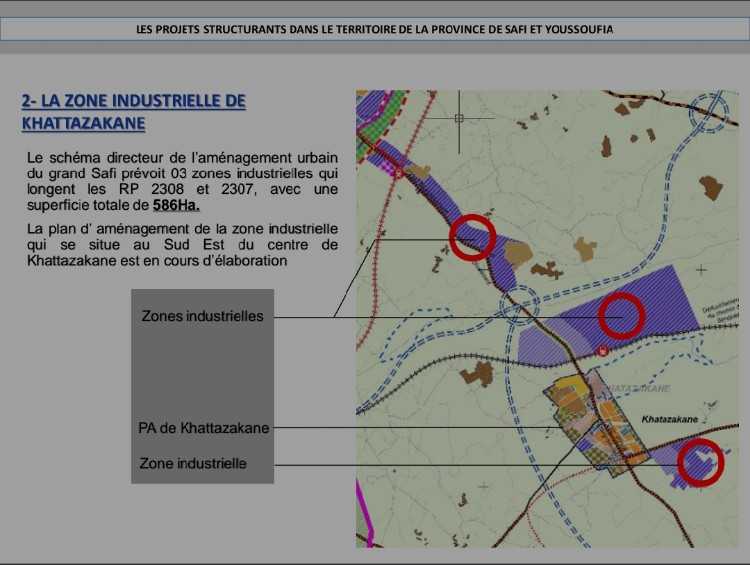Click the small red marker in the map's top-left

pos(398,172)
